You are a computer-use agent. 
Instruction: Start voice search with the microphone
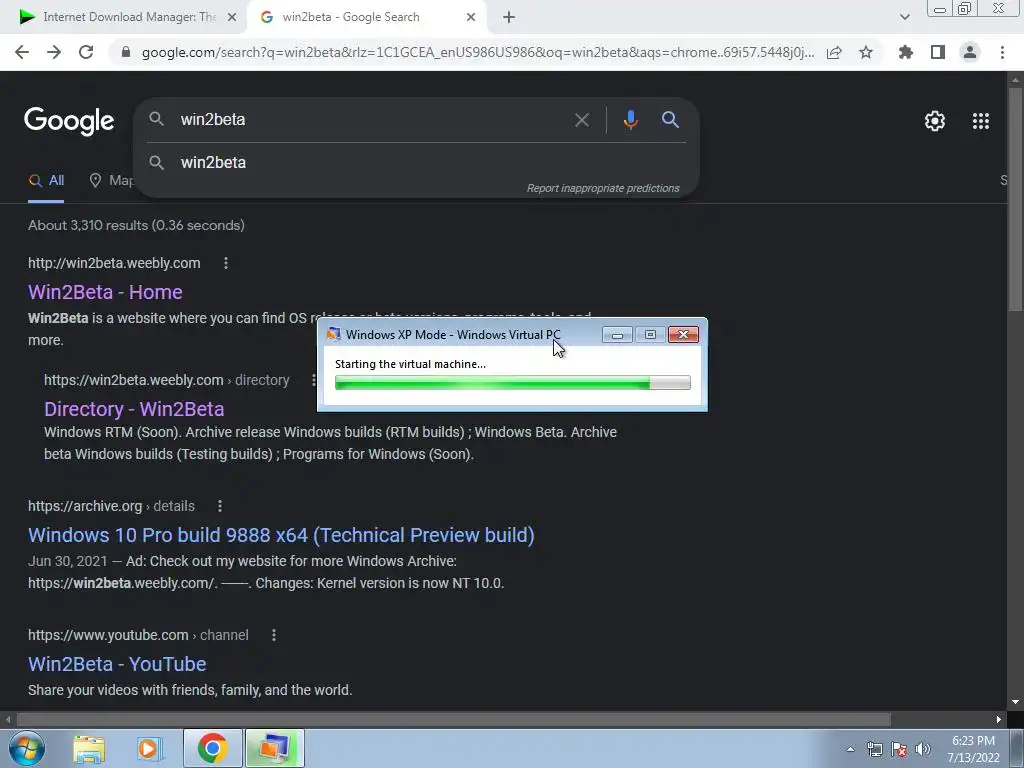(630, 120)
